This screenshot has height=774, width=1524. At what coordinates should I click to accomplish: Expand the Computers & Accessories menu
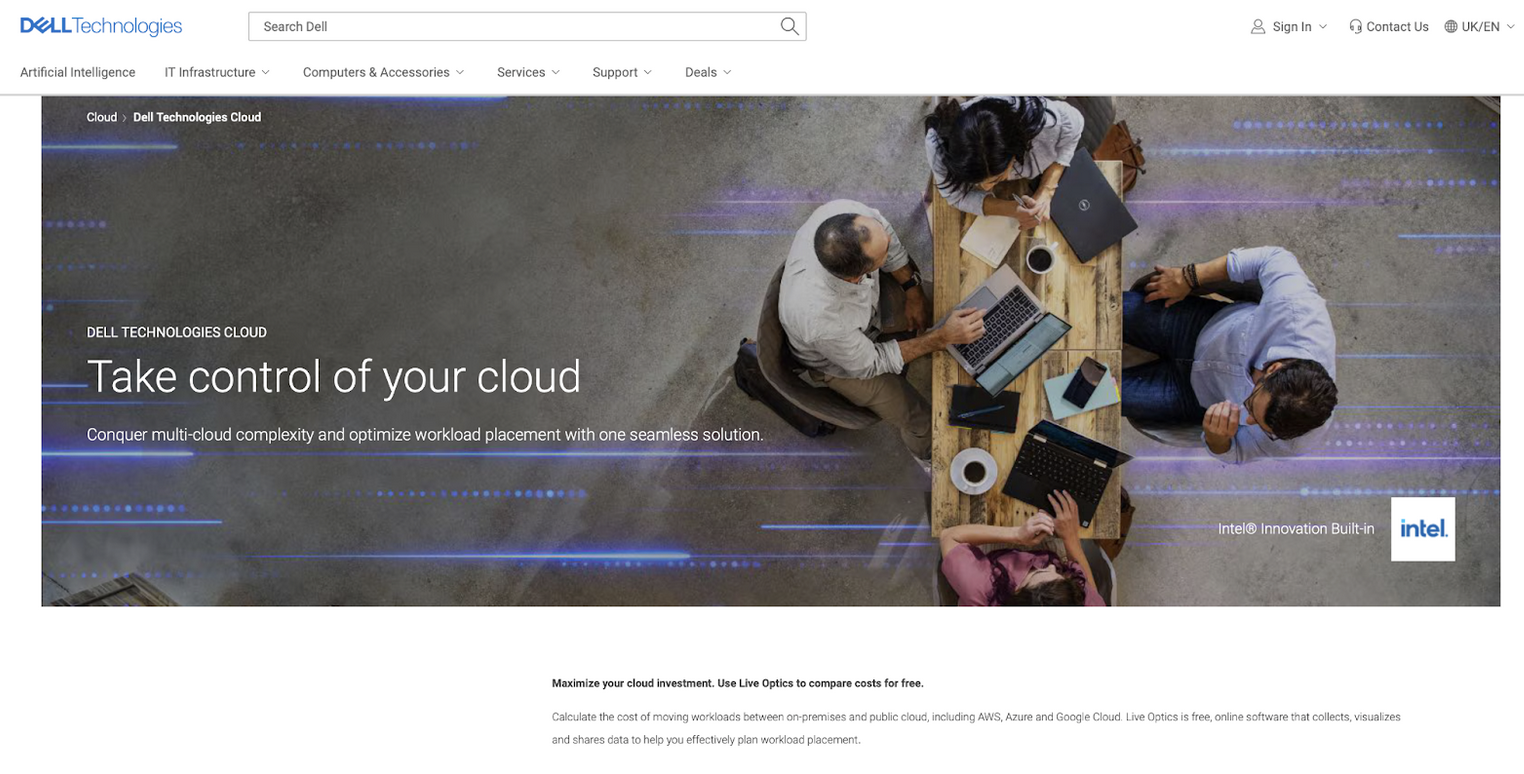(383, 72)
